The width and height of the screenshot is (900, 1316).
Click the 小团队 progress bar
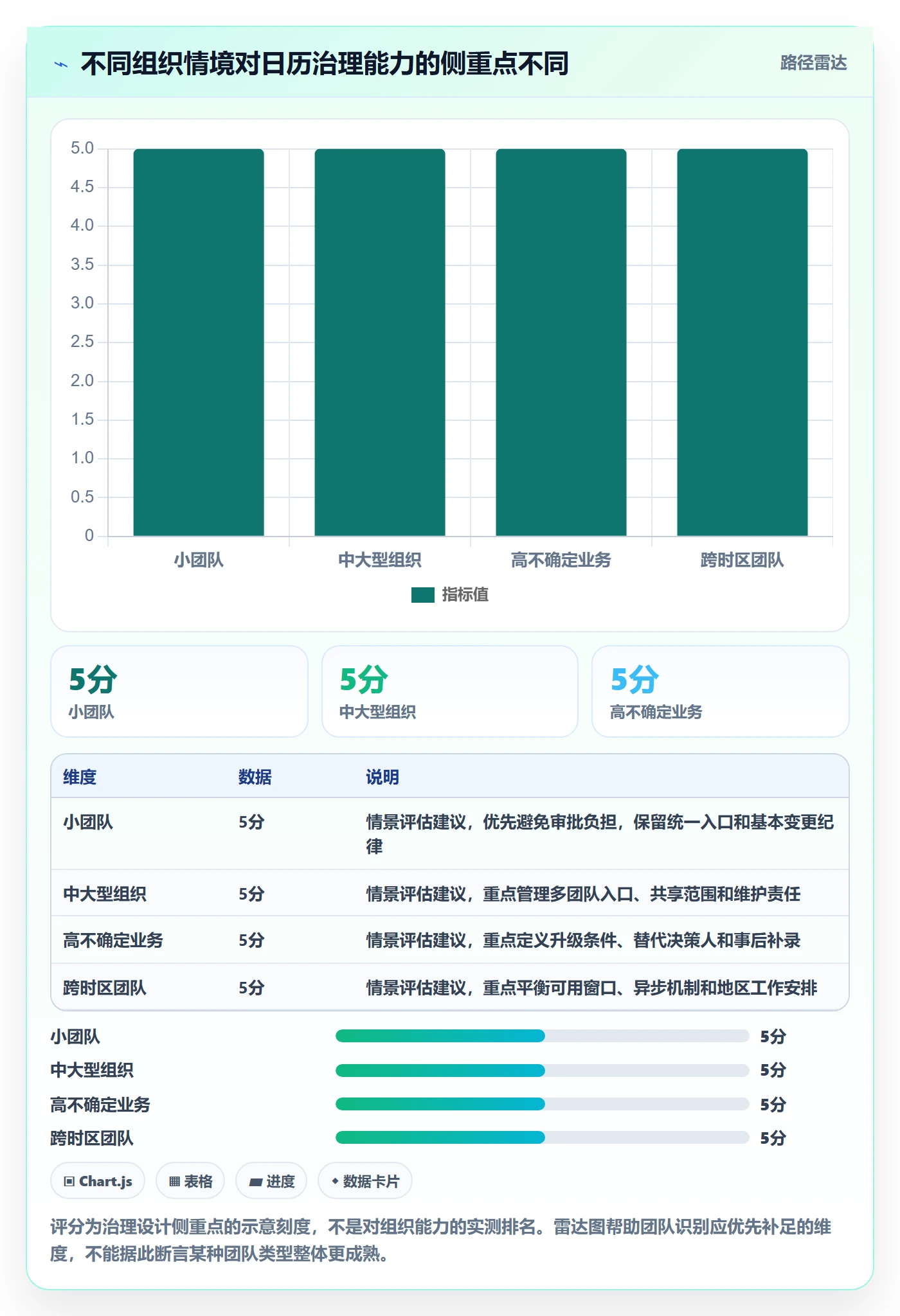(542, 1036)
